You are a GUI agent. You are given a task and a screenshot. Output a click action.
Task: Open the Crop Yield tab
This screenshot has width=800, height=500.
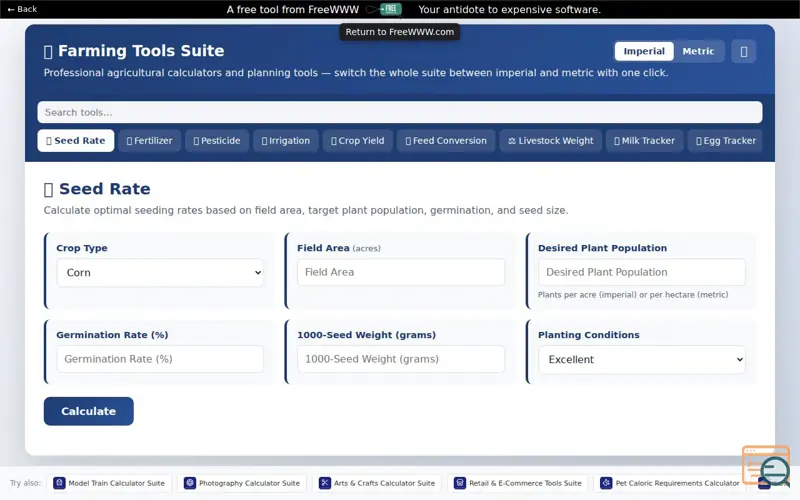coord(357,141)
